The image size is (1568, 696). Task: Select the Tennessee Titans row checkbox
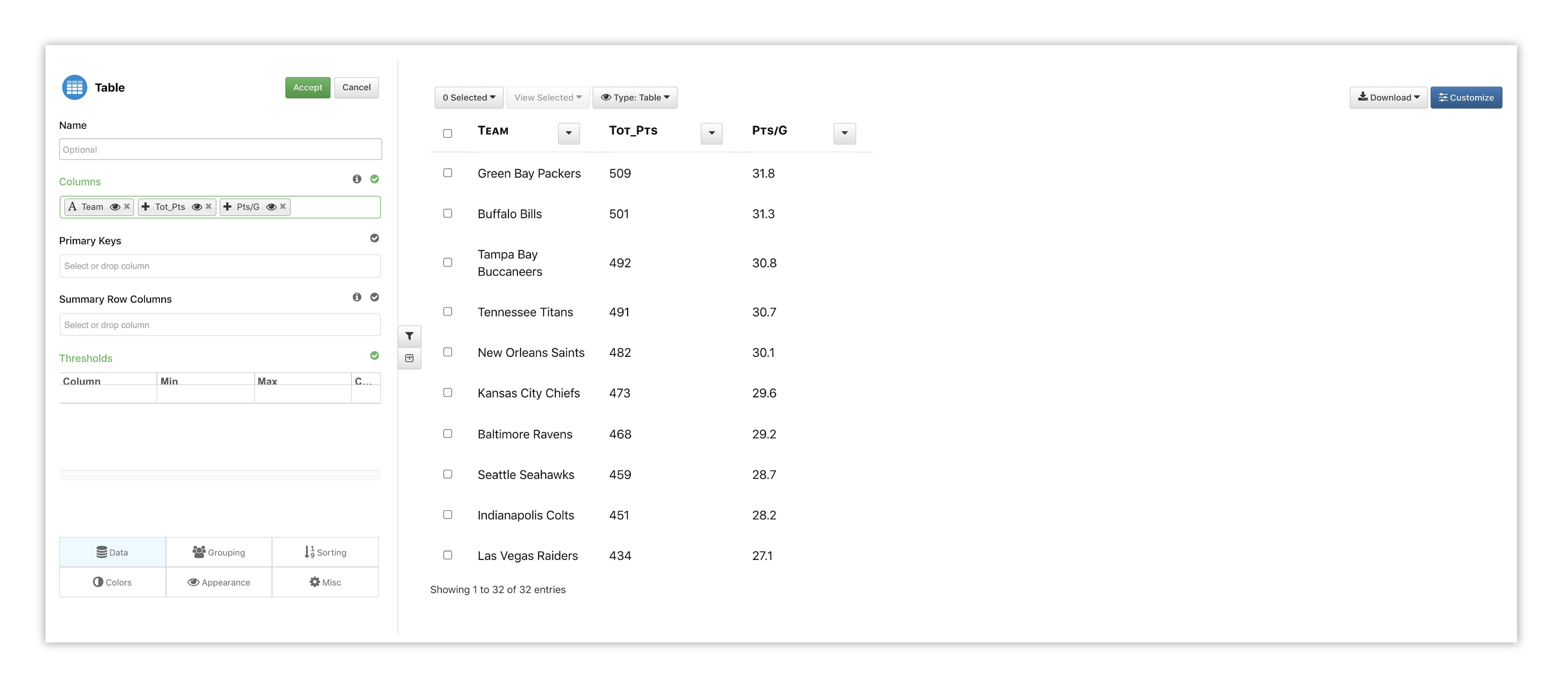(x=447, y=312)
